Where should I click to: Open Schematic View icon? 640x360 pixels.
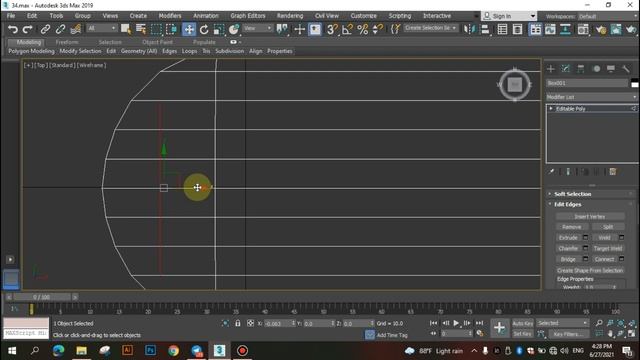point(566,29)
